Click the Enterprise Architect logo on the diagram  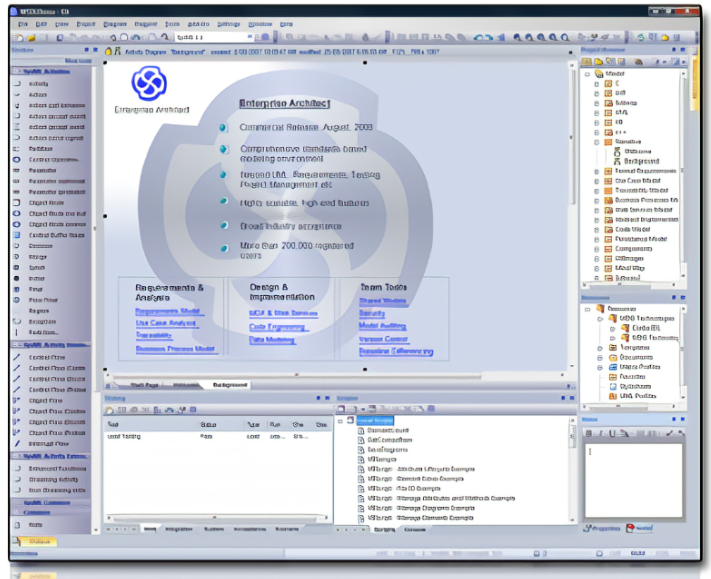149,83
